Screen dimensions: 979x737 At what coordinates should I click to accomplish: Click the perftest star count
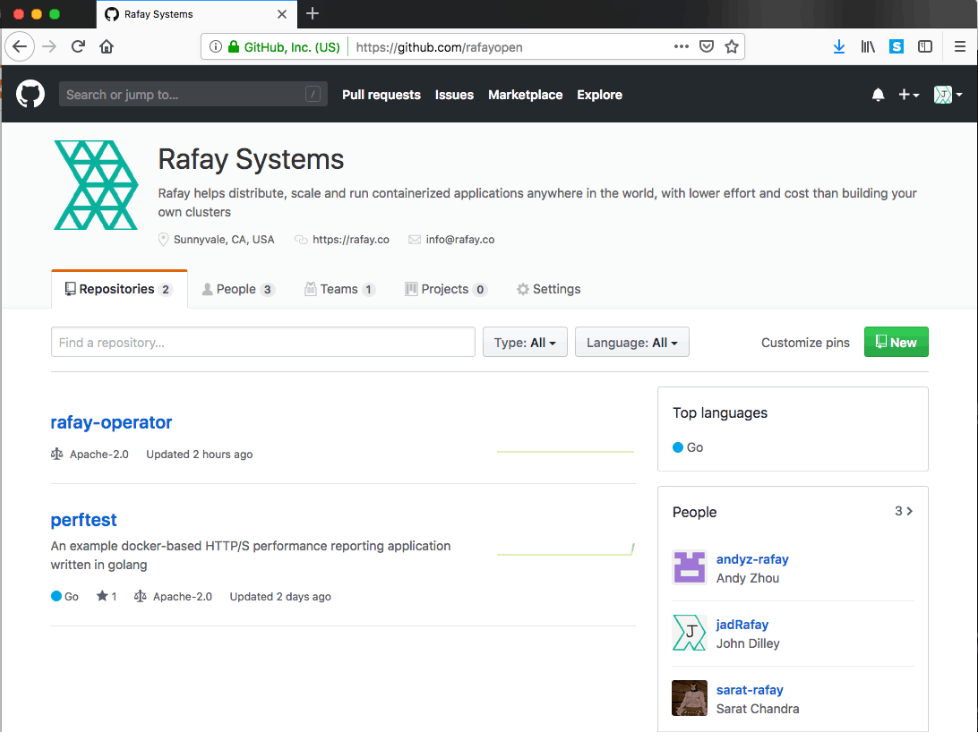coord(107,596)
